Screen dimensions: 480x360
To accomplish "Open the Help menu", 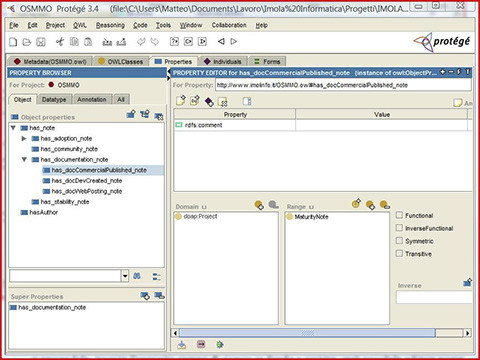I will [262, 25].
